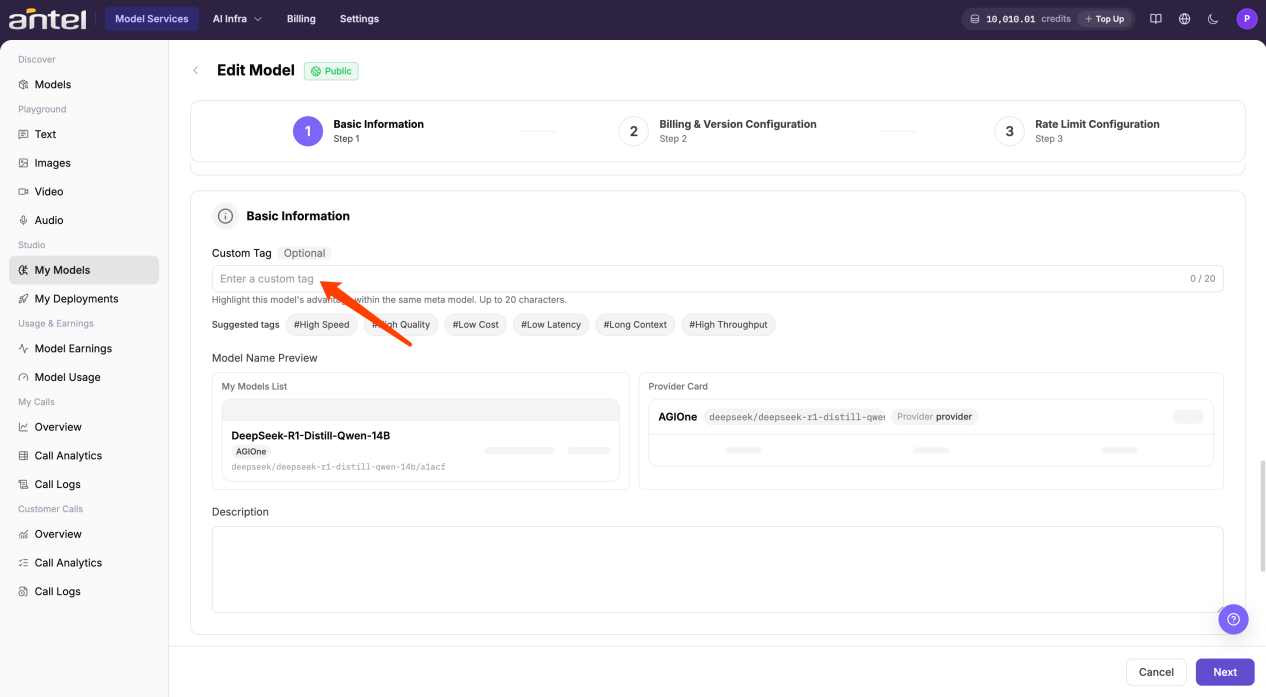Click the model path deepseek-r1-distill-qwen-14b/a1acf
This screenshot has height=697, width=1266.
tap(338, 467)
